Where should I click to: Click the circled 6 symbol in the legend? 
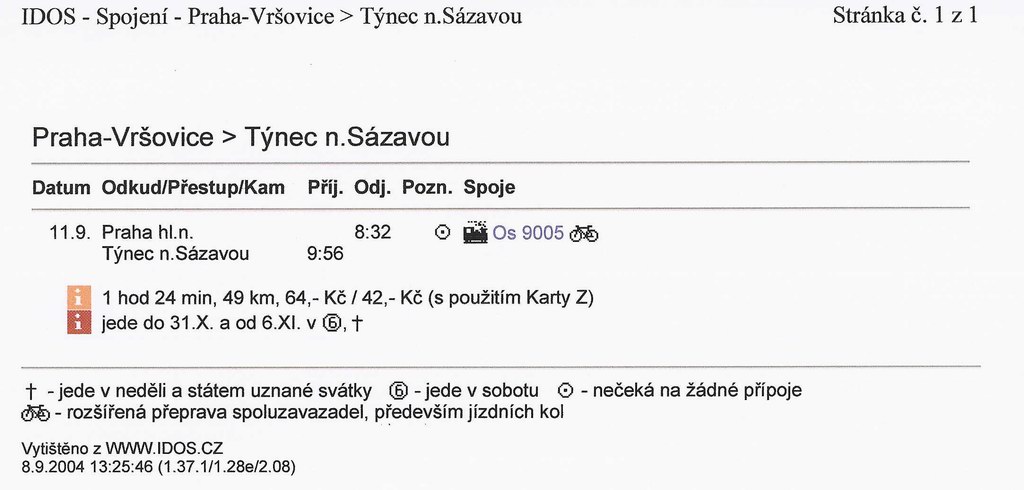tap(398, 391)
